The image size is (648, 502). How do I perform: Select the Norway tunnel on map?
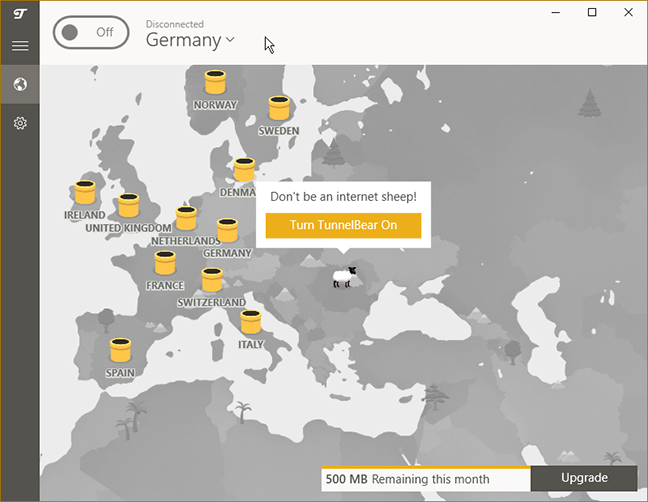(215, 82)
